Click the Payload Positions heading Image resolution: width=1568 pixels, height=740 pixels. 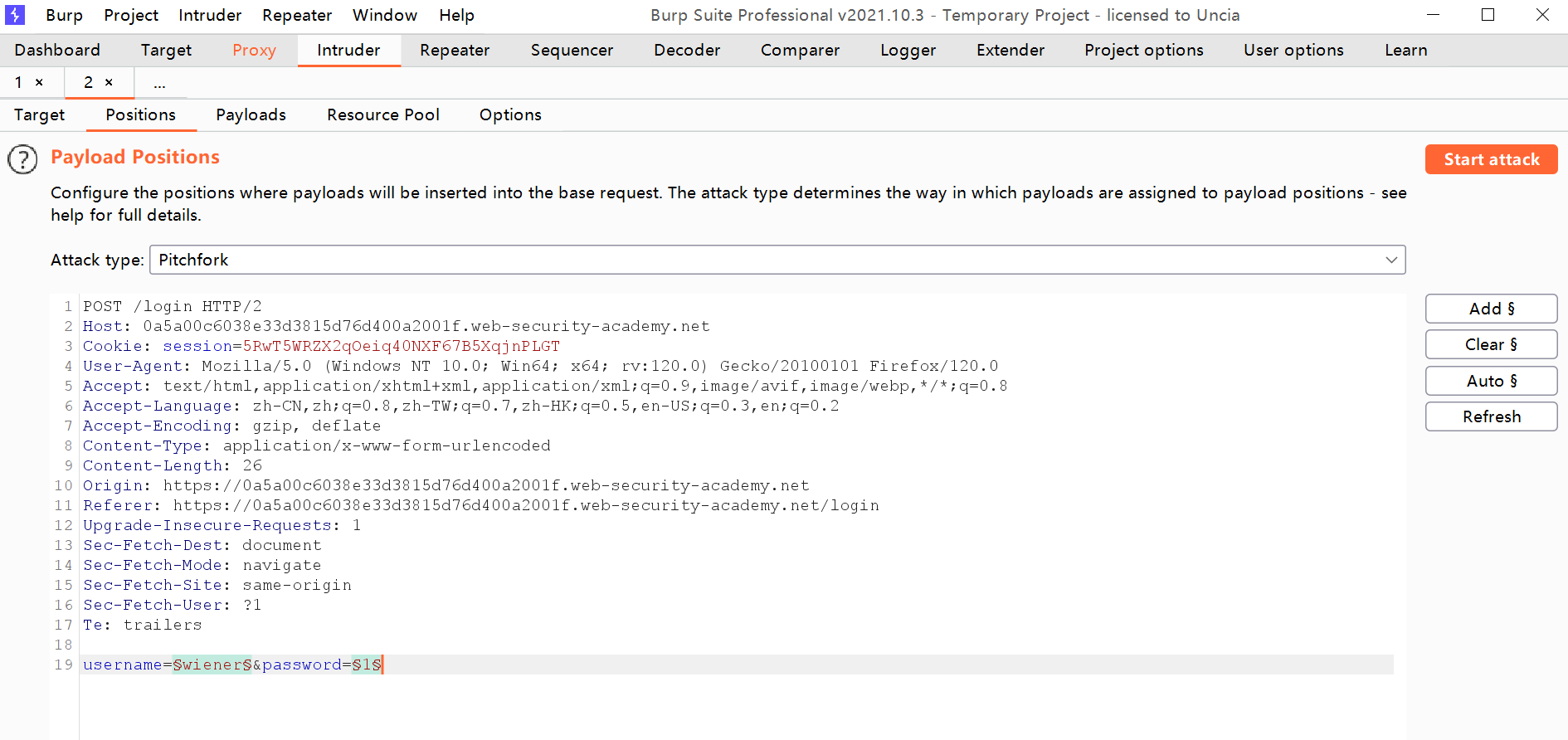click(134, 157)
